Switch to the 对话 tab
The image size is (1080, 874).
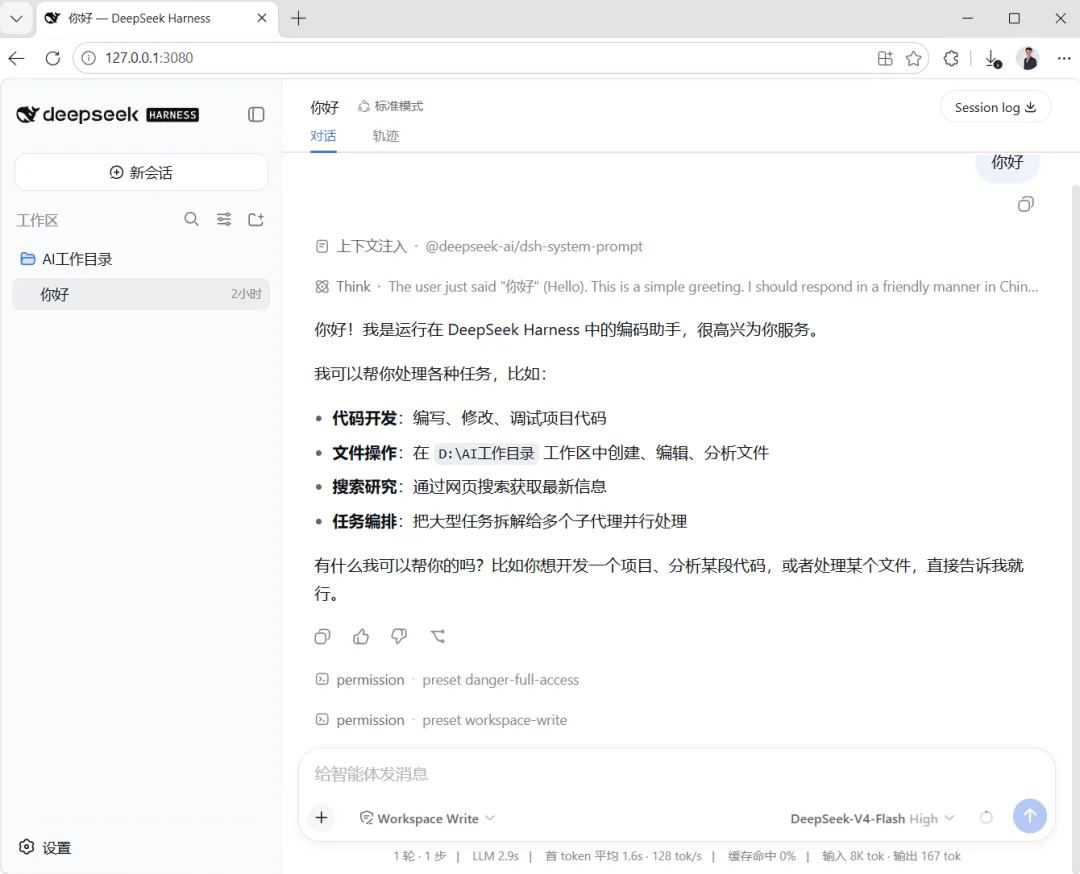point(323,136)
